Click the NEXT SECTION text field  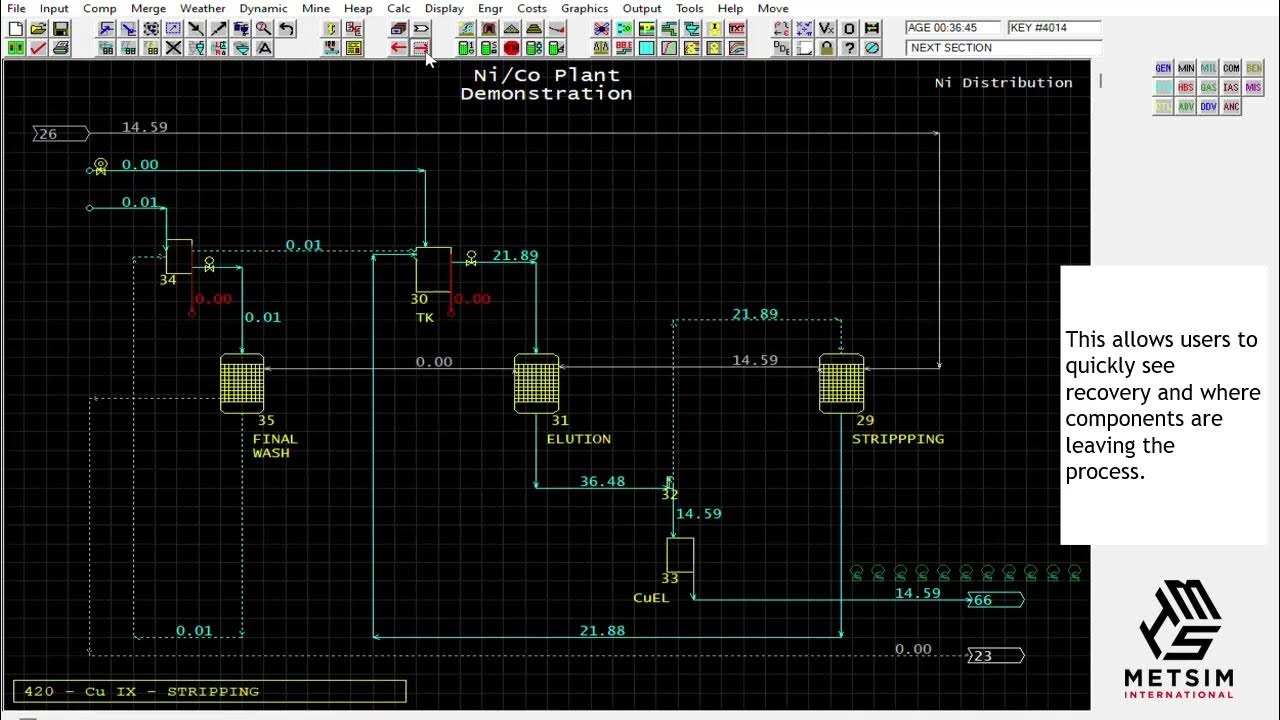pyautogui.click(x=1003, y=48)
